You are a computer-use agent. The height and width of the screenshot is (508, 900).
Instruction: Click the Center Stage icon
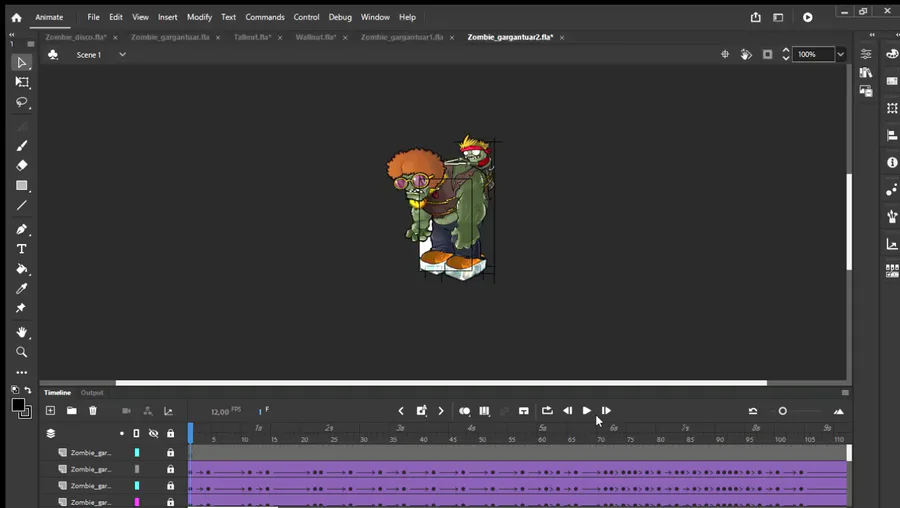725,54
